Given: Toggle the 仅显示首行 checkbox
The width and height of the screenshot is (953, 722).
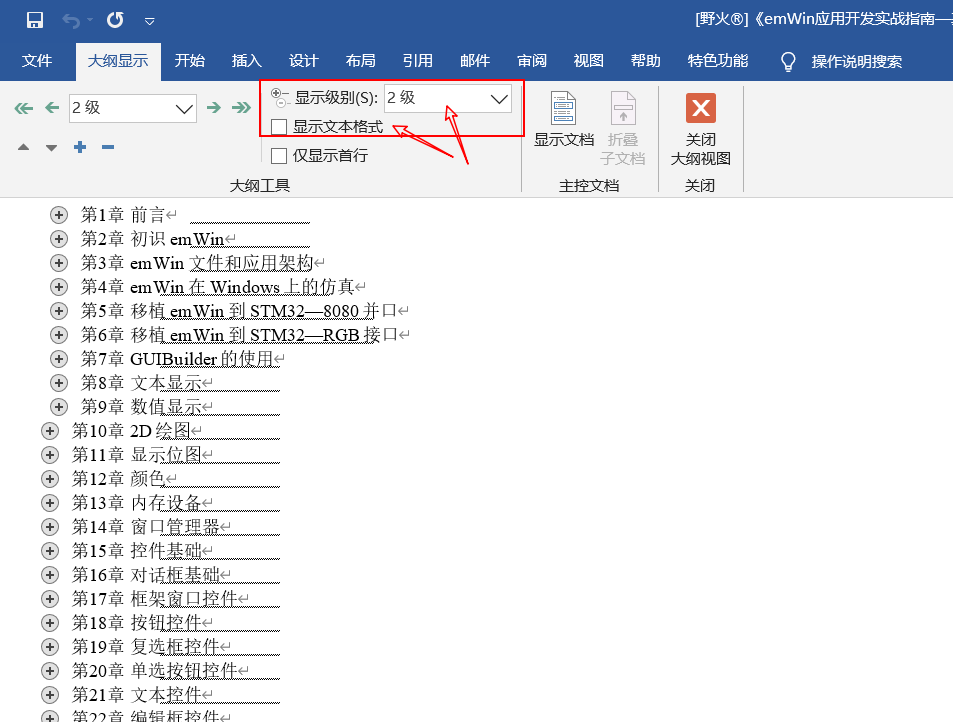Looking at the screenshot, I should tap(279, 155).
